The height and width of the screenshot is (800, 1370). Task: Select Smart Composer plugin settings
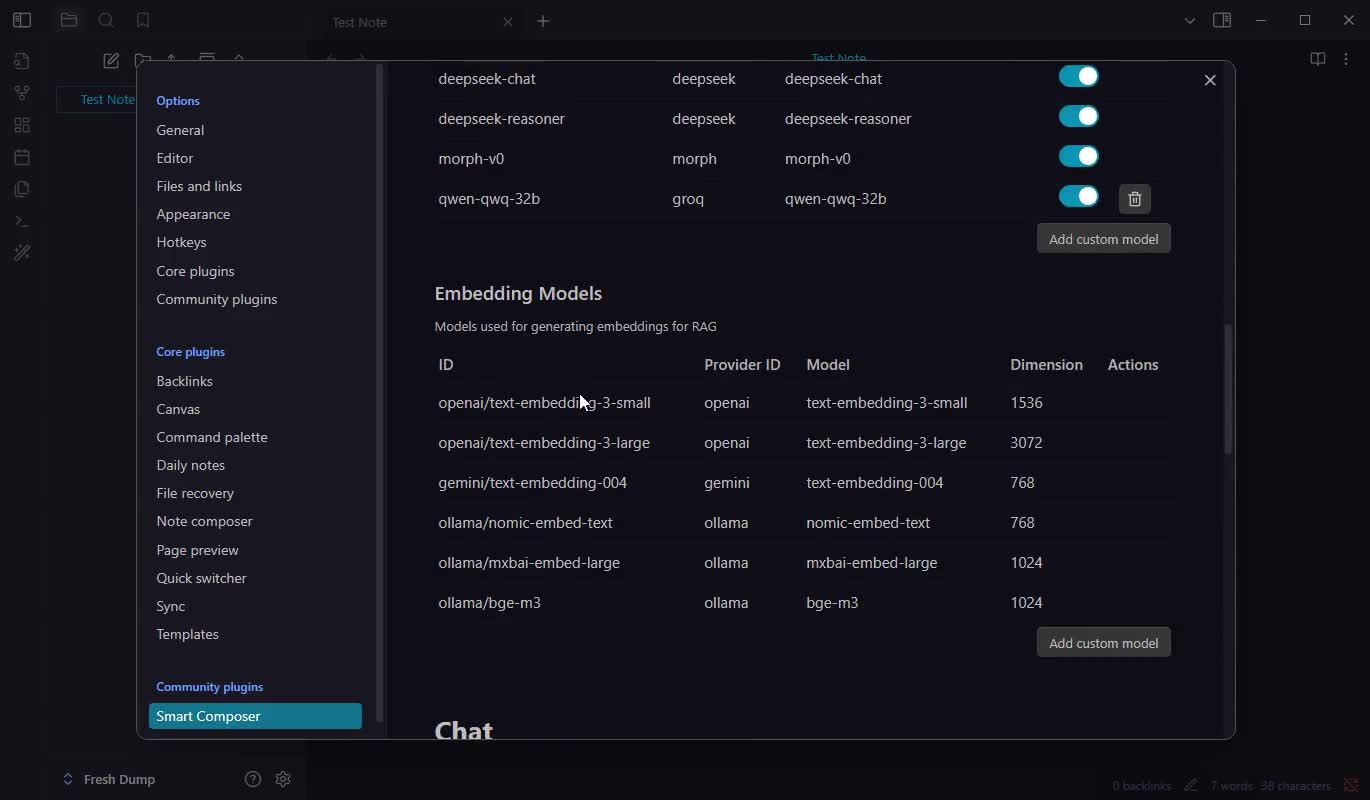[x=255, y=716]
